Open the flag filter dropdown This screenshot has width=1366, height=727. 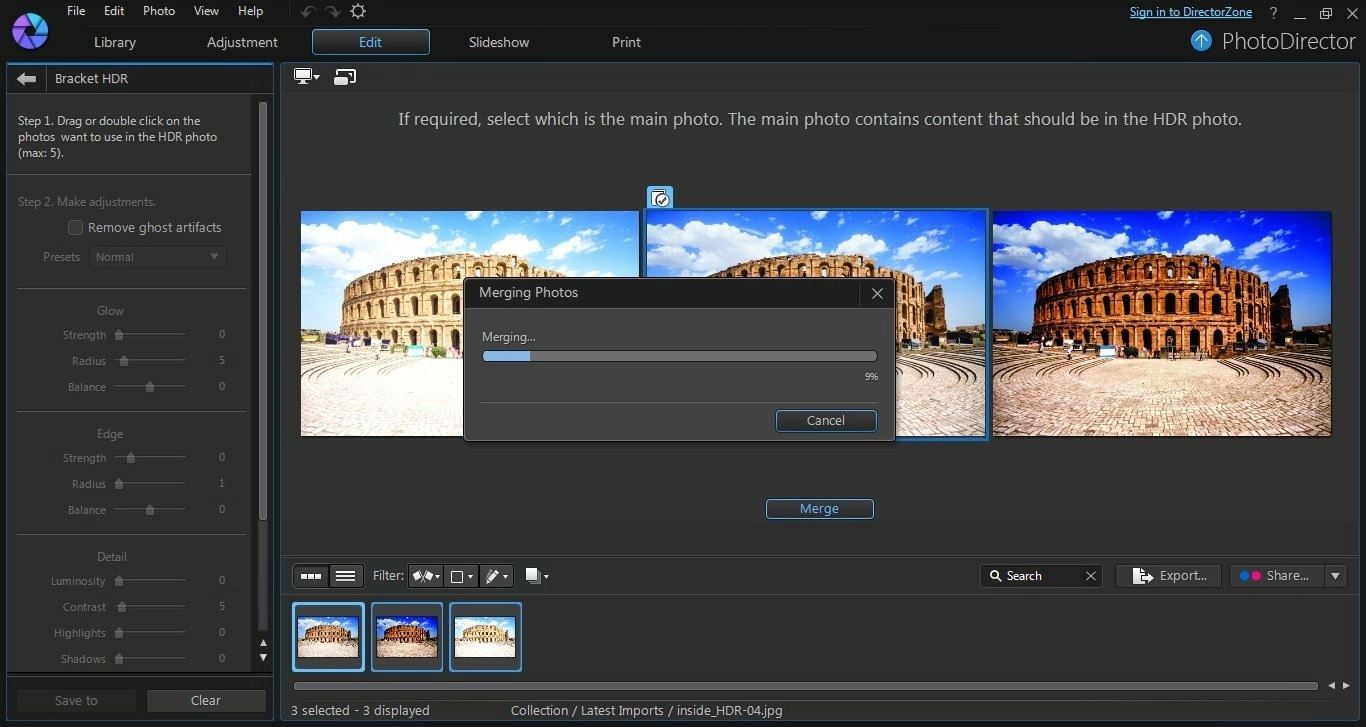[x=426, y=576]
